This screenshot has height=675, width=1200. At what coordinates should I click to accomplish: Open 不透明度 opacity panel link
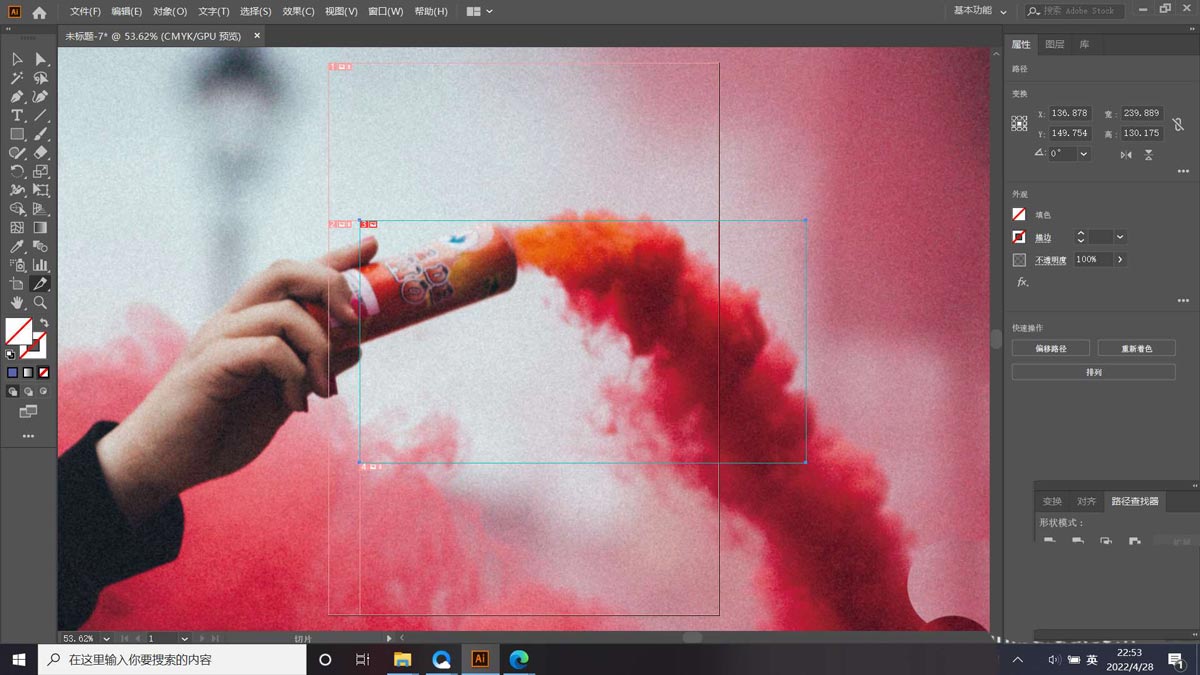(1051, 260)
